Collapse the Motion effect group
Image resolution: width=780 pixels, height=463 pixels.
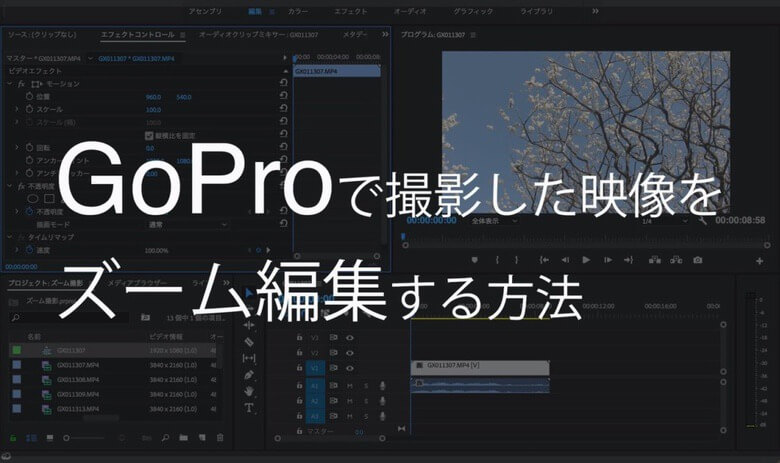tap(10, 84)
